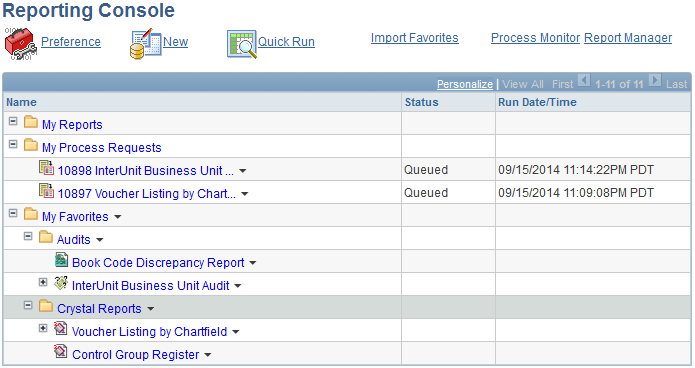Screen dimensions: 695x368
Task: Click the Control Group Register crystal icon
Action: pyautogui.click(x=61, y=352)
